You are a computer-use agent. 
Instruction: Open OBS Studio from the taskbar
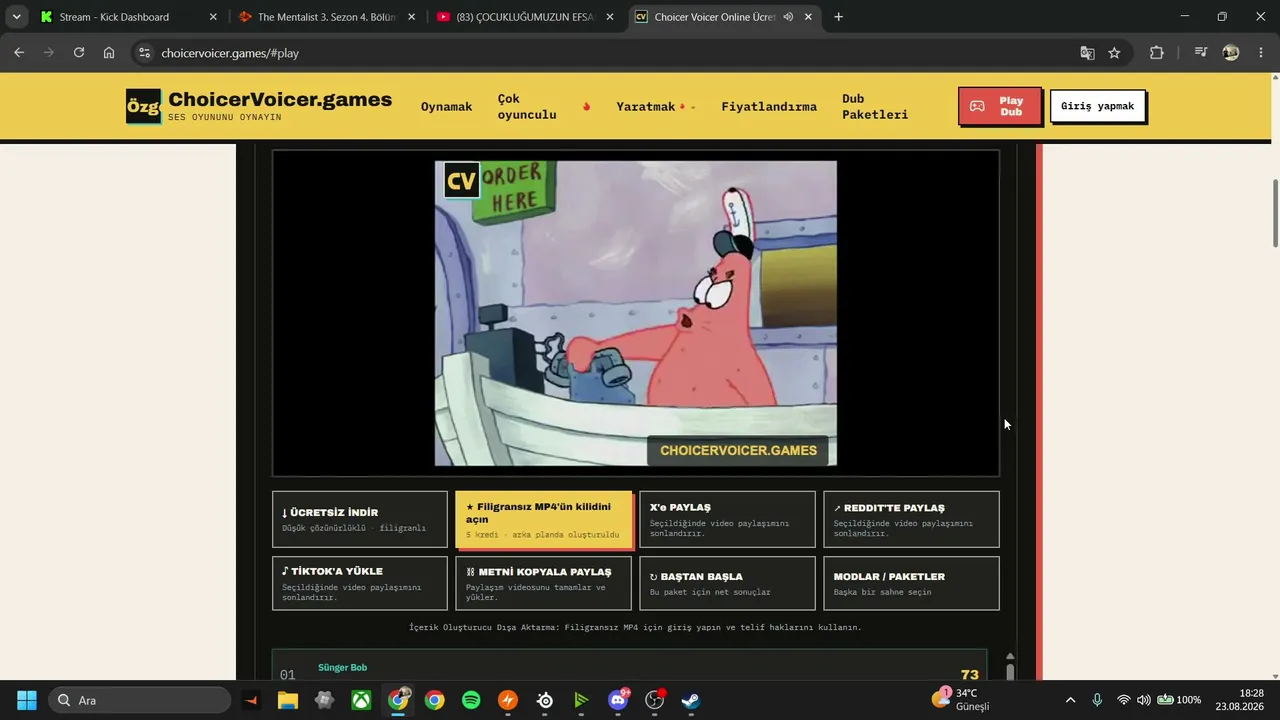(x=655, y=700)
